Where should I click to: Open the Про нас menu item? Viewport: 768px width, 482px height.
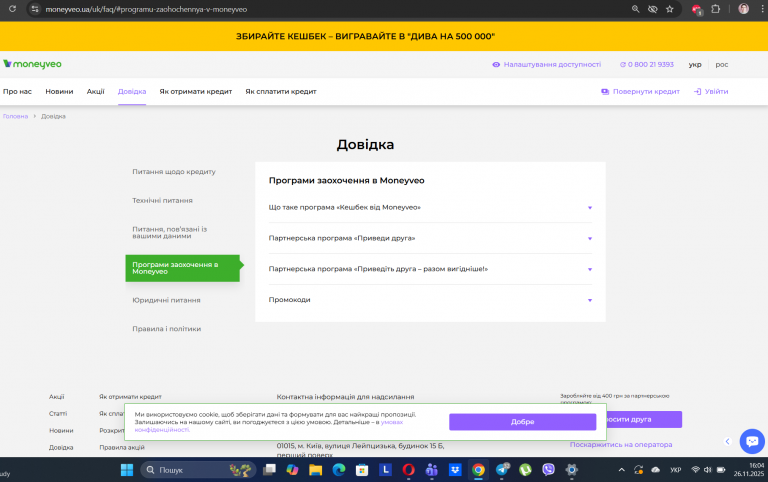17,92
